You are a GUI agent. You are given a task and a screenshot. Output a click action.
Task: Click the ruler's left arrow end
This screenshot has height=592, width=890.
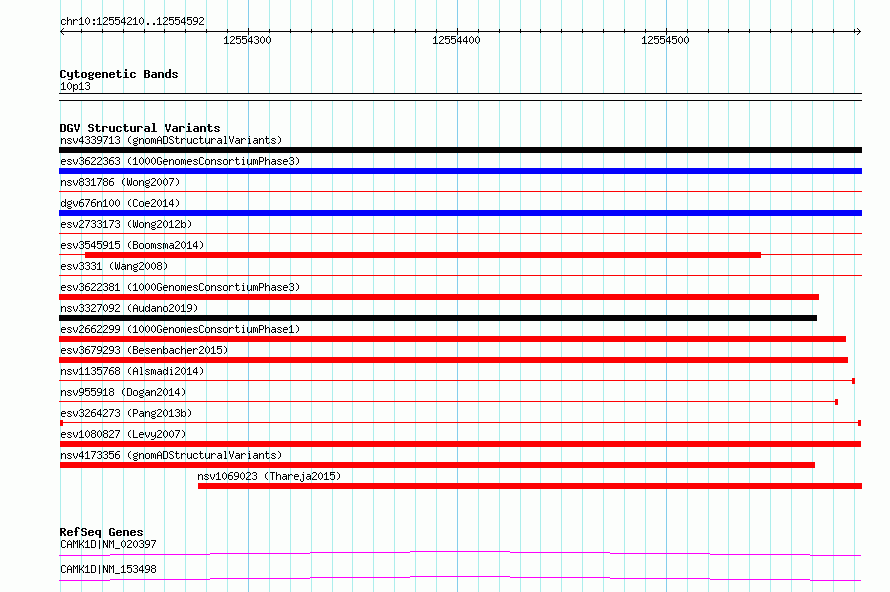[x=62, y=32]
